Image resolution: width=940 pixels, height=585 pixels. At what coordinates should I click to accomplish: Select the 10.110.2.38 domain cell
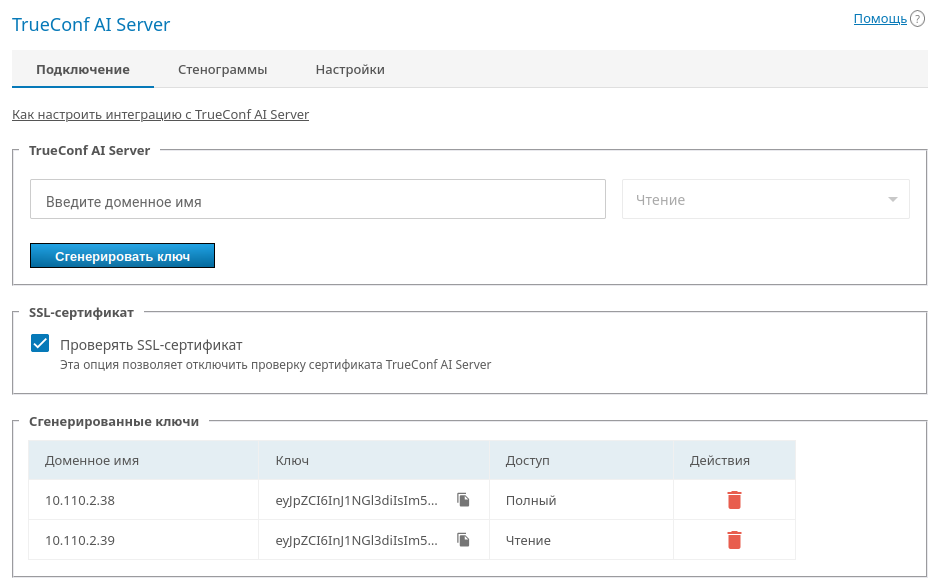click(x=143, y=500)
